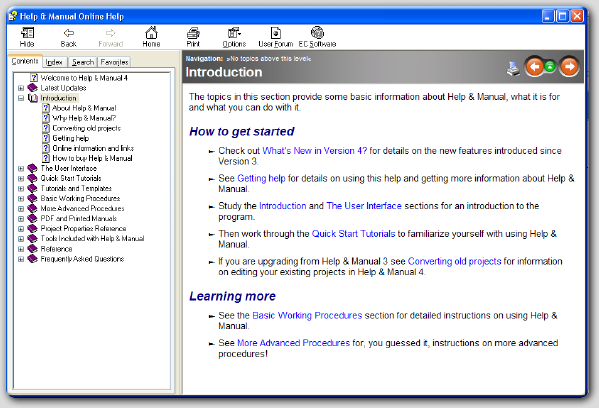Viewport: 599px width, 408px height.
Task: Expand the Tools Included with Help & Manual node
Action: [21, 239]
